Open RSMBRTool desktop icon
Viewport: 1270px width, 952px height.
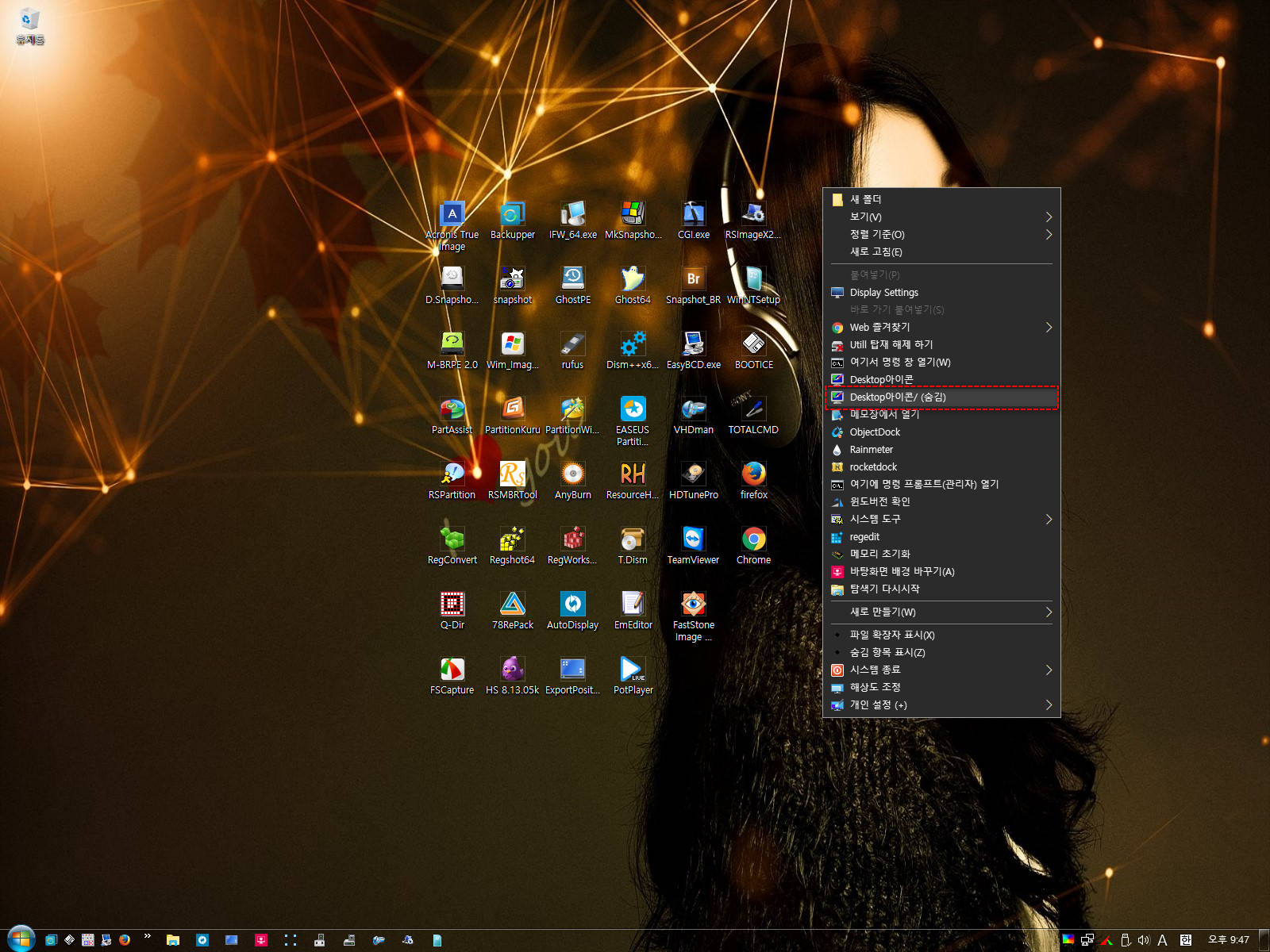pyautogui.click(x=512, y=480)
